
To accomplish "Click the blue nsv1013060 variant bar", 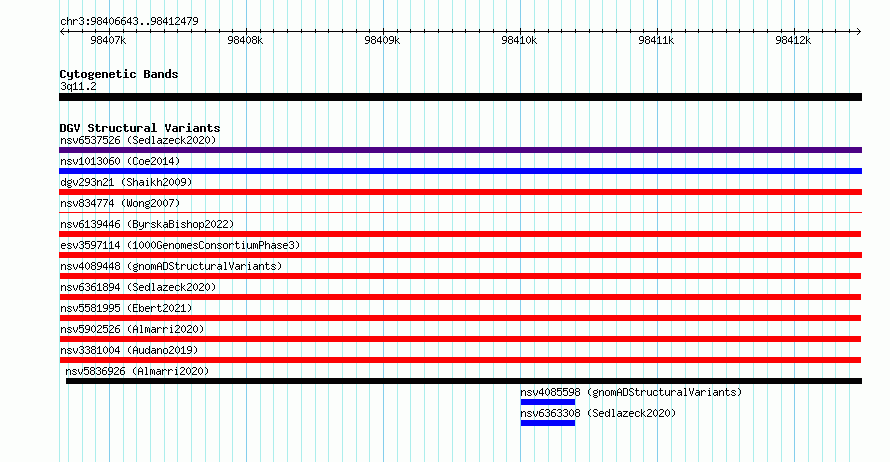I will click(460, 171).
